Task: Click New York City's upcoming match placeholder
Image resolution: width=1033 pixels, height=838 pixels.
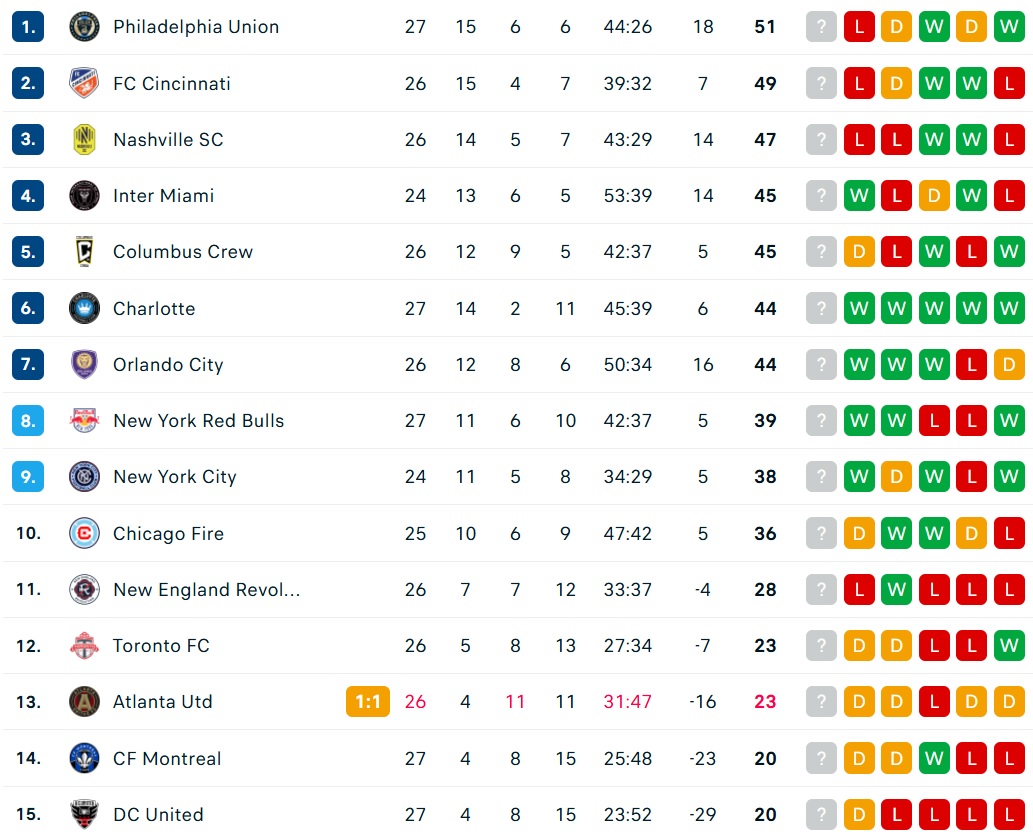Action: coord(822,476)
